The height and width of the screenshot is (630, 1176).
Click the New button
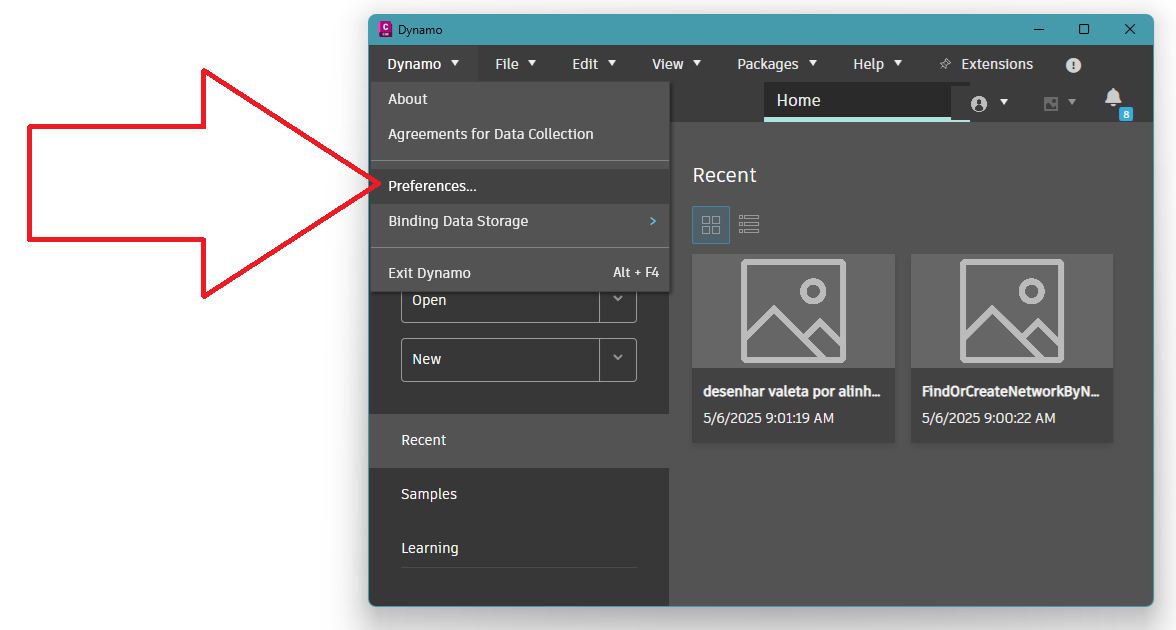pyautogui.click(x=500, y=360)
